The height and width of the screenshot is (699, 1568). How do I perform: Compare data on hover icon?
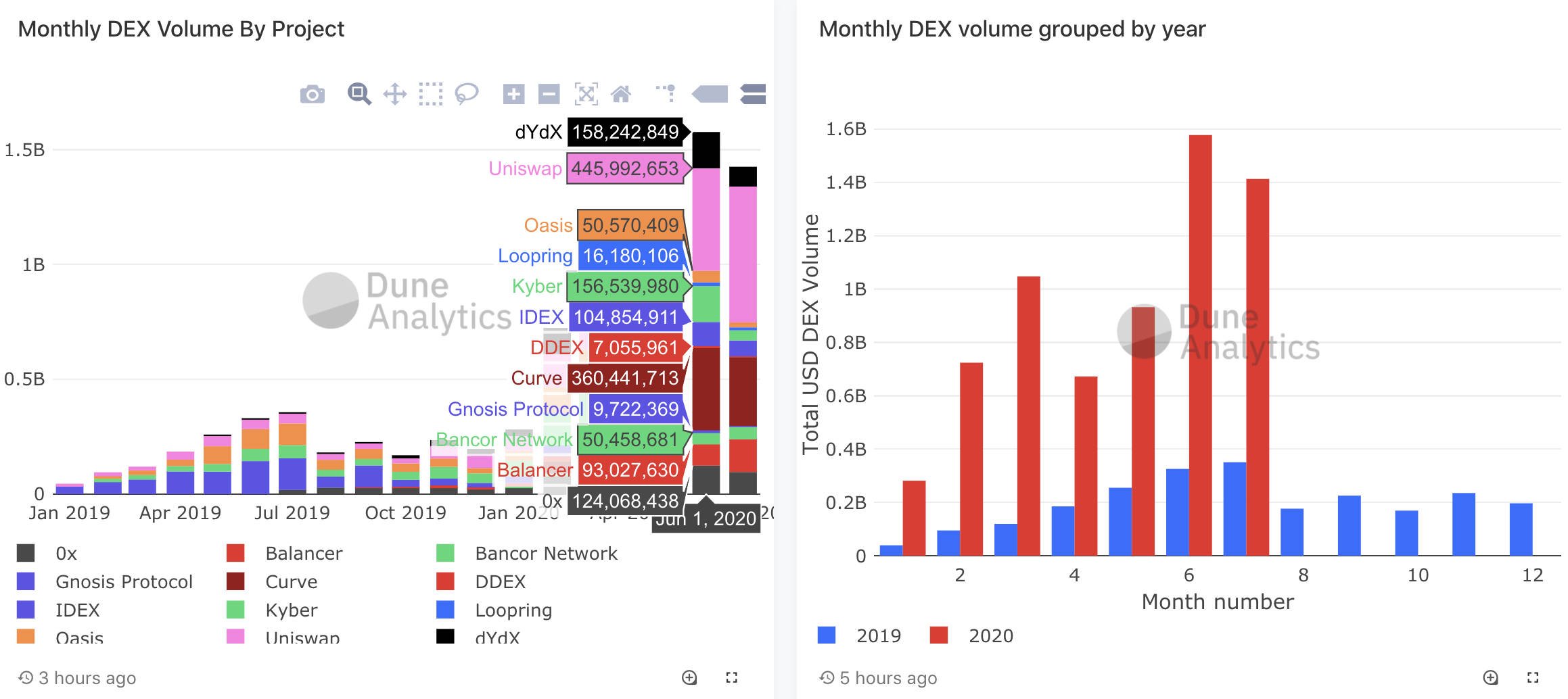pyautogui.click(x=753, y=94)
